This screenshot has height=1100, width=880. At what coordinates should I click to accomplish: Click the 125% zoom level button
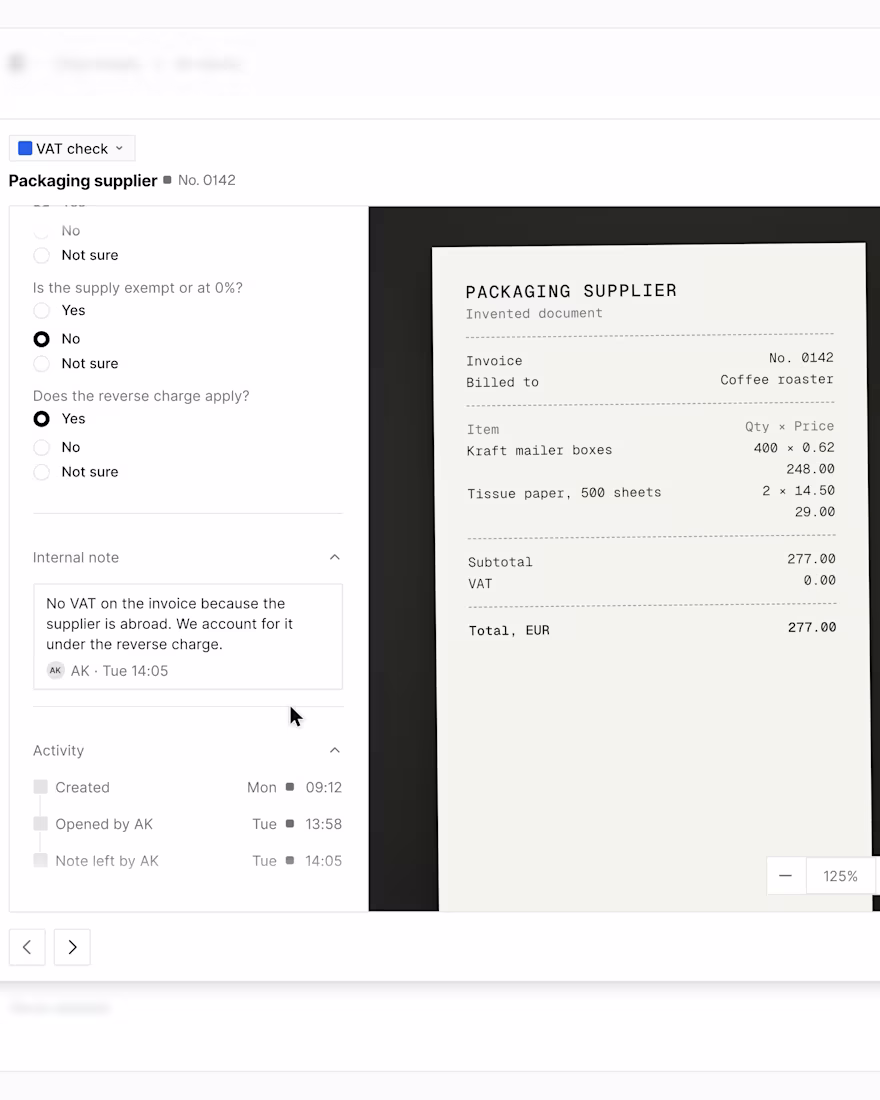tap(841, 876)
